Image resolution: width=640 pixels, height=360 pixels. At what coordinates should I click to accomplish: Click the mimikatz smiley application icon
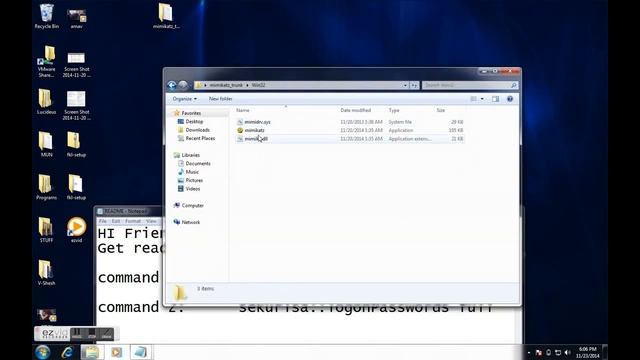tap(240, 130)
